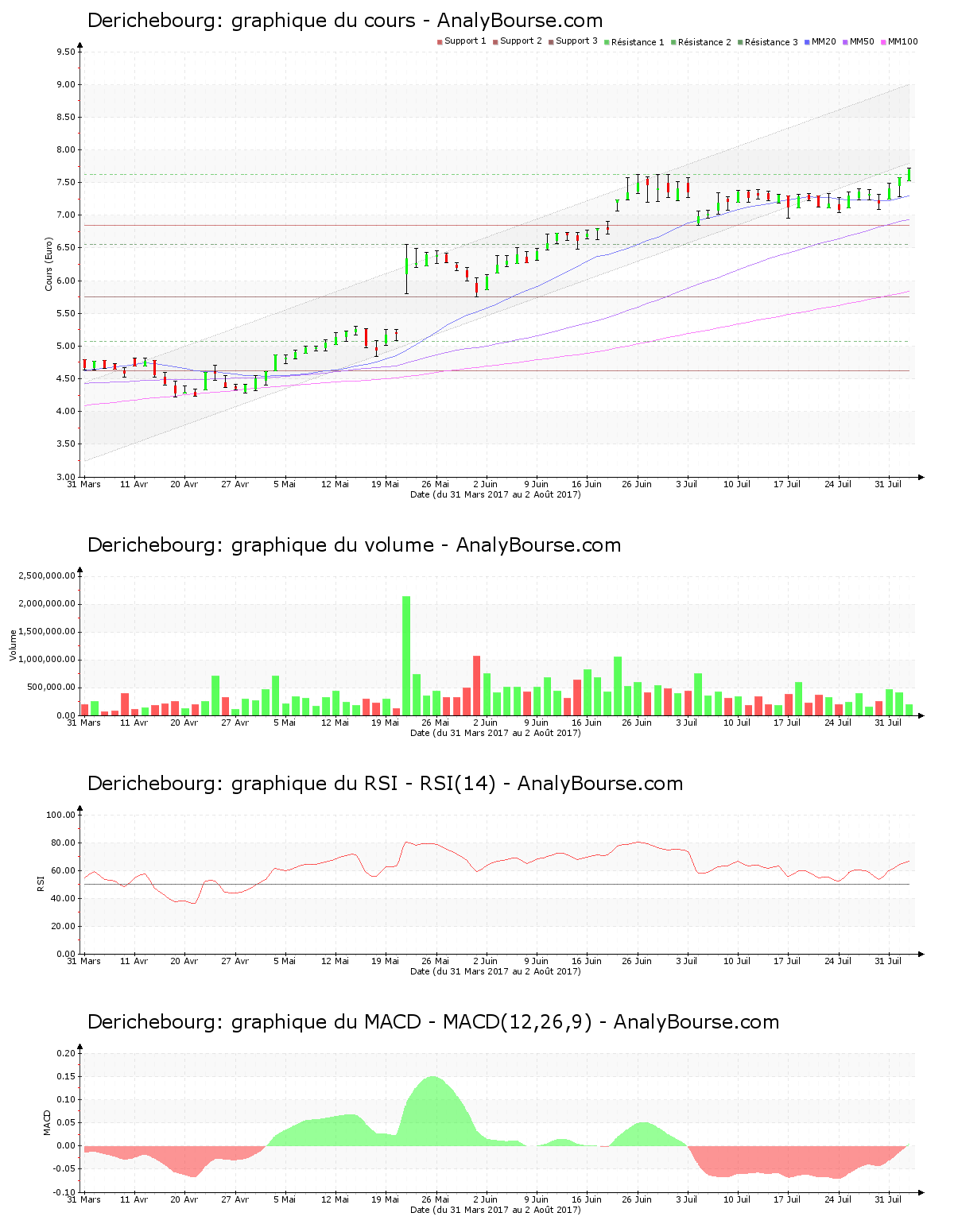Image resolution: width=954 pixels, height=1232 pixels.
Task: Click the '5.00' value on the price axis
Action: point(66,346)
